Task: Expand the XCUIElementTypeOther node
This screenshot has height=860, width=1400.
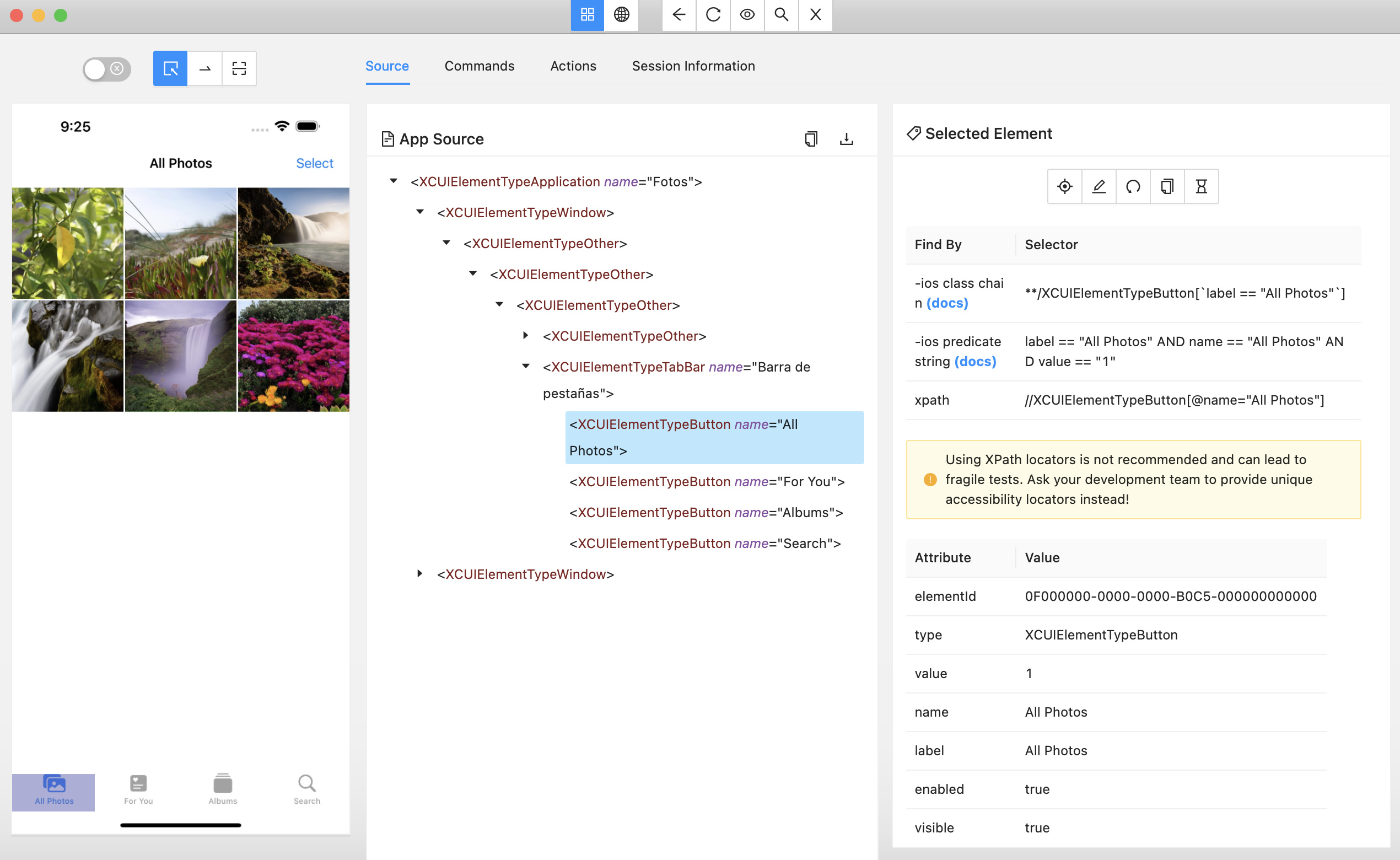Action: (x=524, y=335)
